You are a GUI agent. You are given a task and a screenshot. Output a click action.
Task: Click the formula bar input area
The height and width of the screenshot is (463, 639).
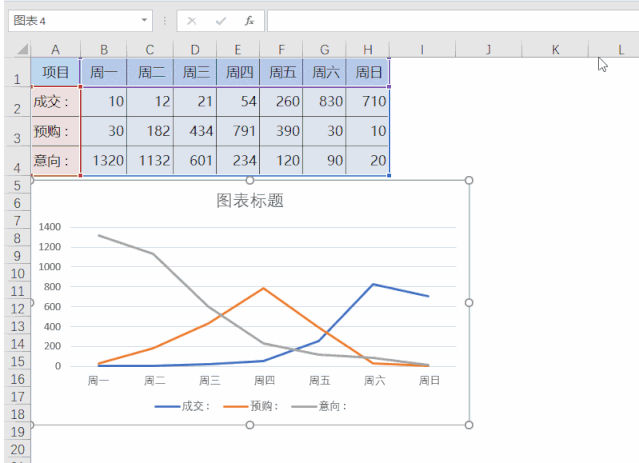(453, 21)
